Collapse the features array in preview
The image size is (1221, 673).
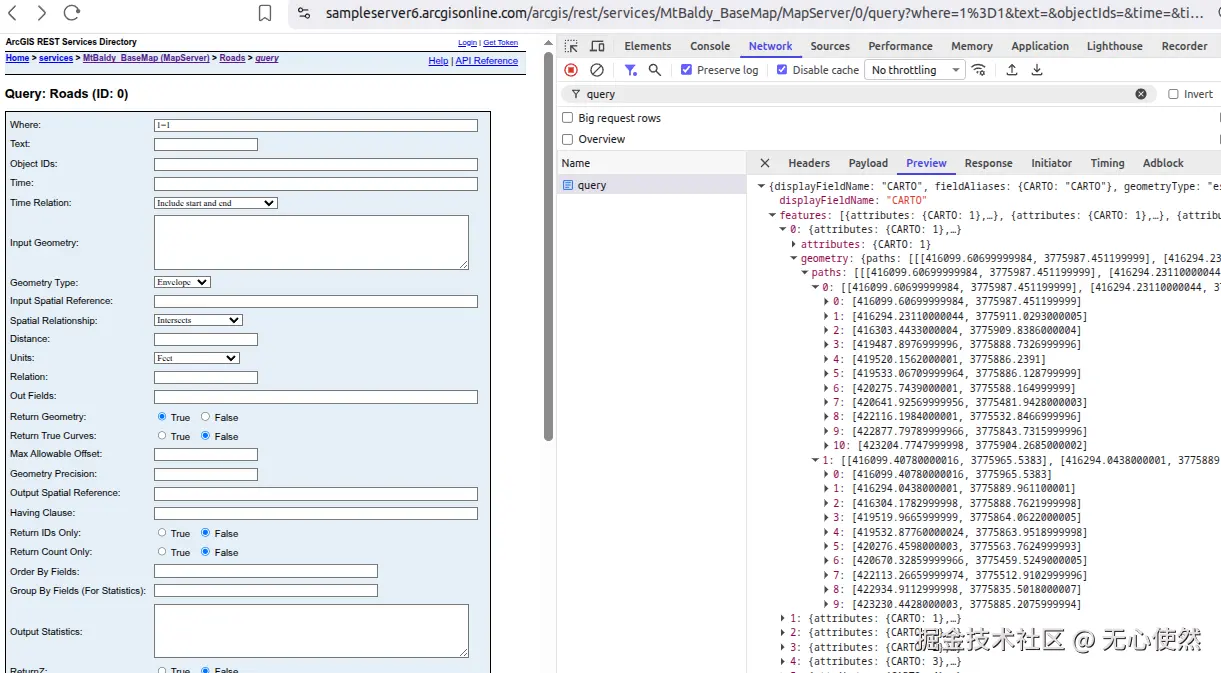773,215
